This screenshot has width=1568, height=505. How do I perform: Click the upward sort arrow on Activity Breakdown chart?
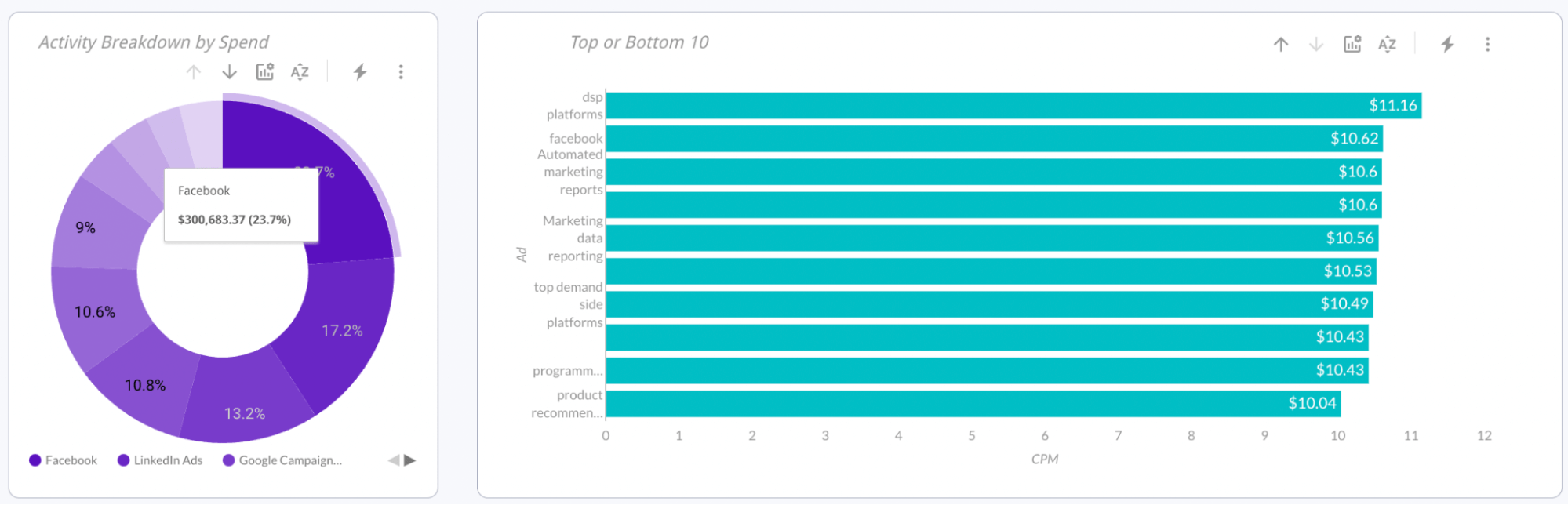coord(192,71)
